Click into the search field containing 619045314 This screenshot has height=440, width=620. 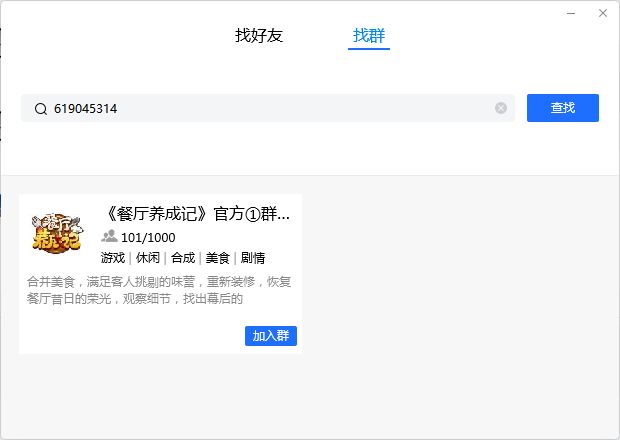[268, 108]
